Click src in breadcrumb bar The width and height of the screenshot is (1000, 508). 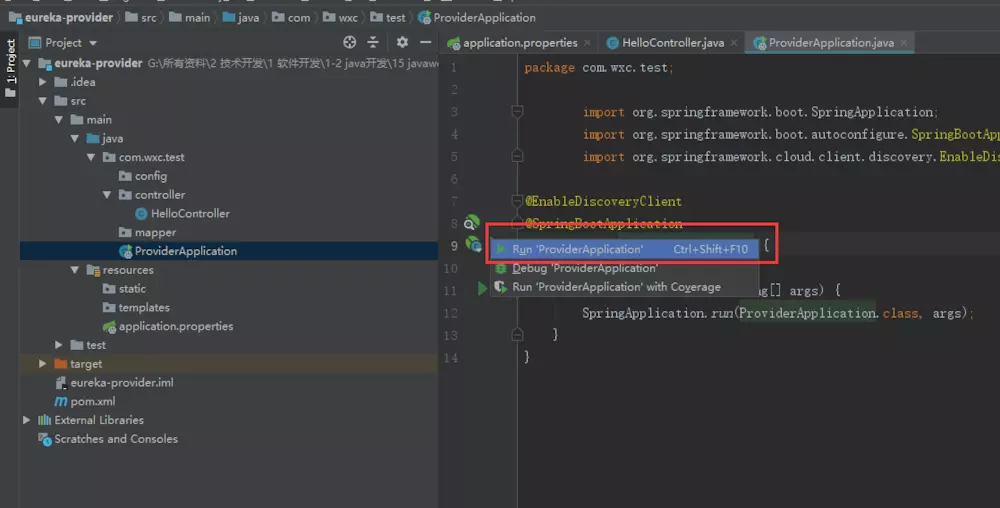[141, 17]
